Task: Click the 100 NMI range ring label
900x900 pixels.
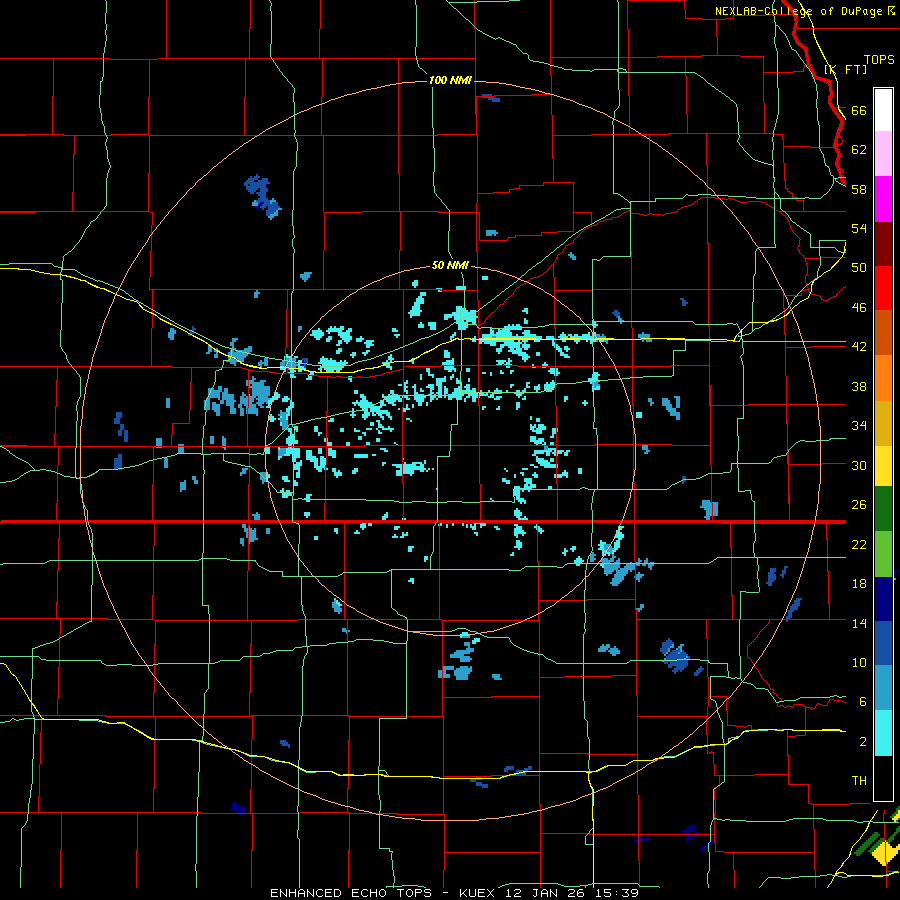Action: [x=450, y=80]
